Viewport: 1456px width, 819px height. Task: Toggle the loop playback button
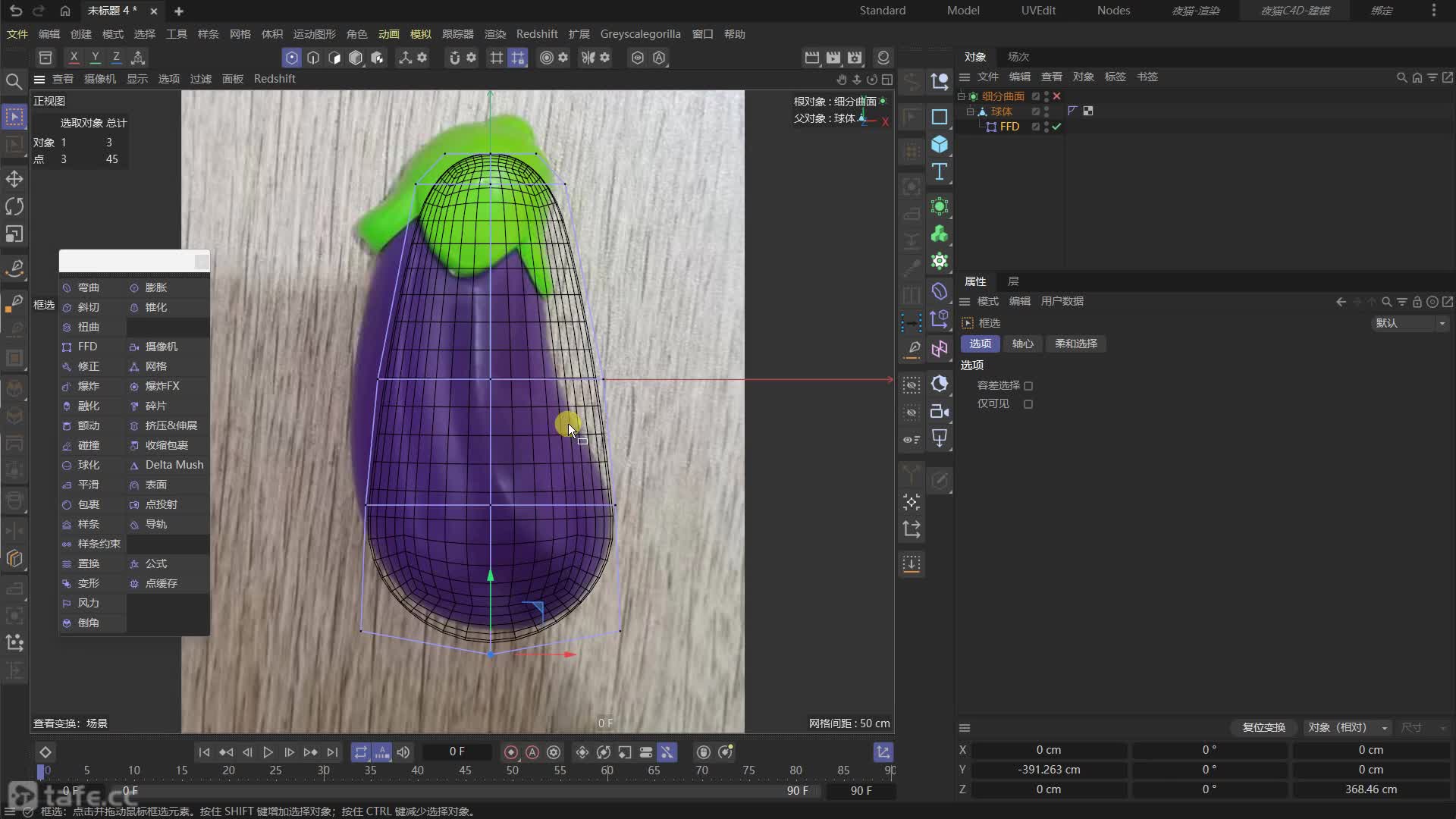361,752
